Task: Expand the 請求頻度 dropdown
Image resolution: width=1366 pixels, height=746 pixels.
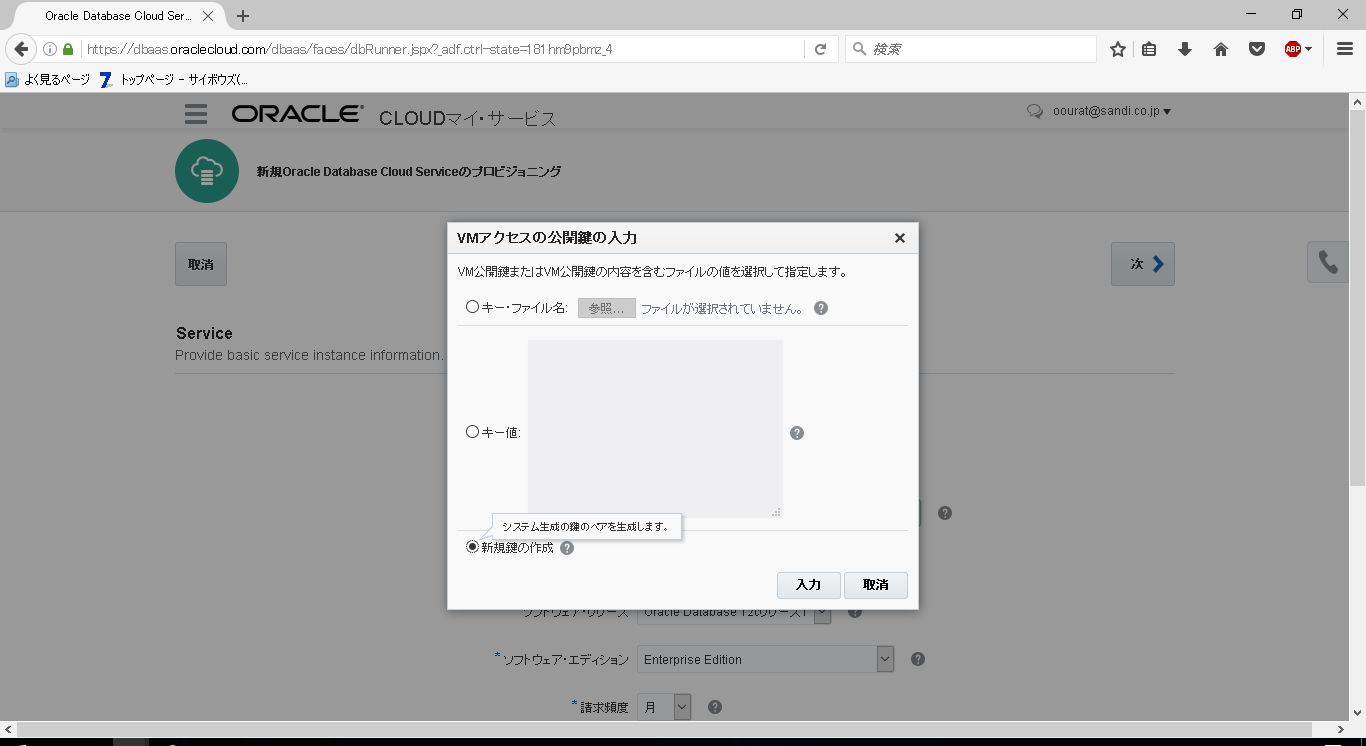Action: coord(682,707)
